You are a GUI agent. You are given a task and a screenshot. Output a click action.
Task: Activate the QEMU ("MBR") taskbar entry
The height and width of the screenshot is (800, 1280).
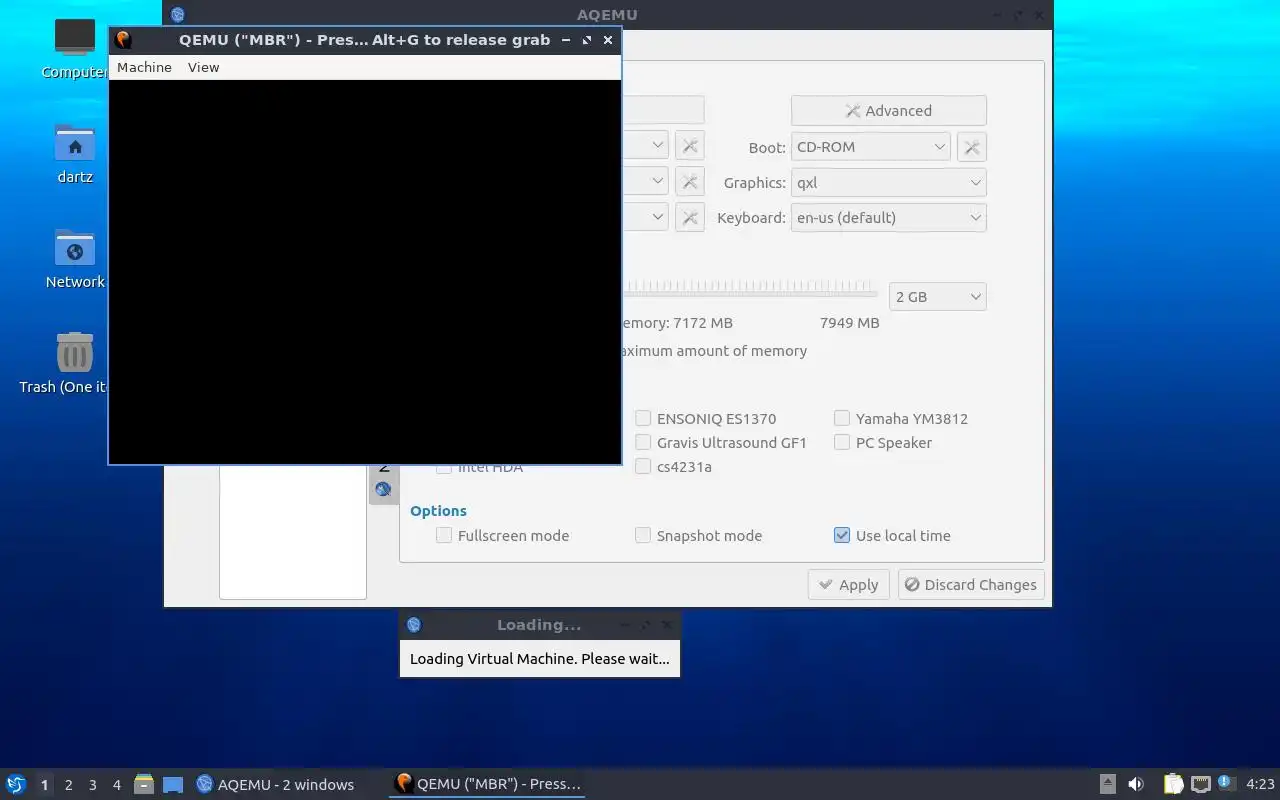487,784
